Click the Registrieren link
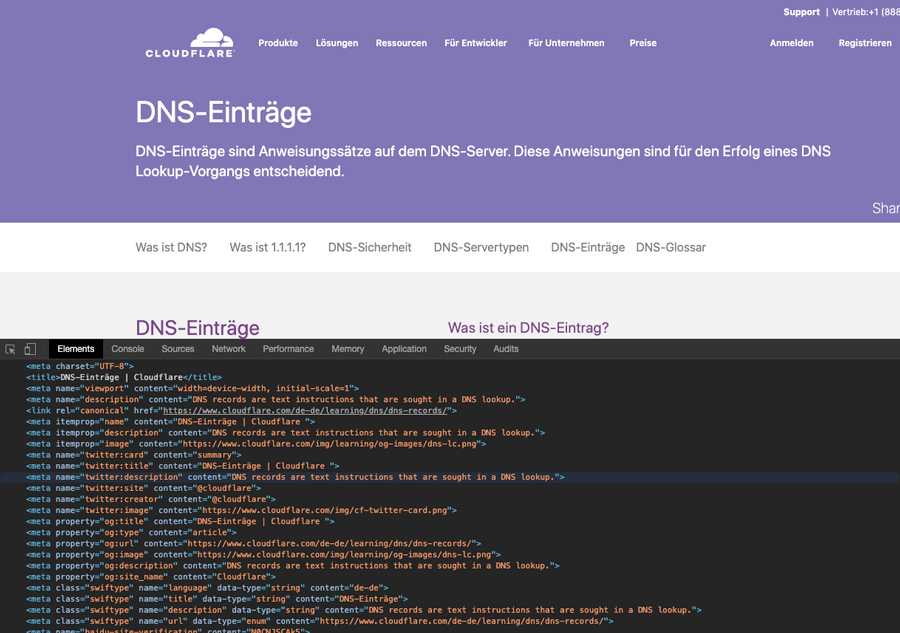The image size is (900, 633). tap(865, 43)
